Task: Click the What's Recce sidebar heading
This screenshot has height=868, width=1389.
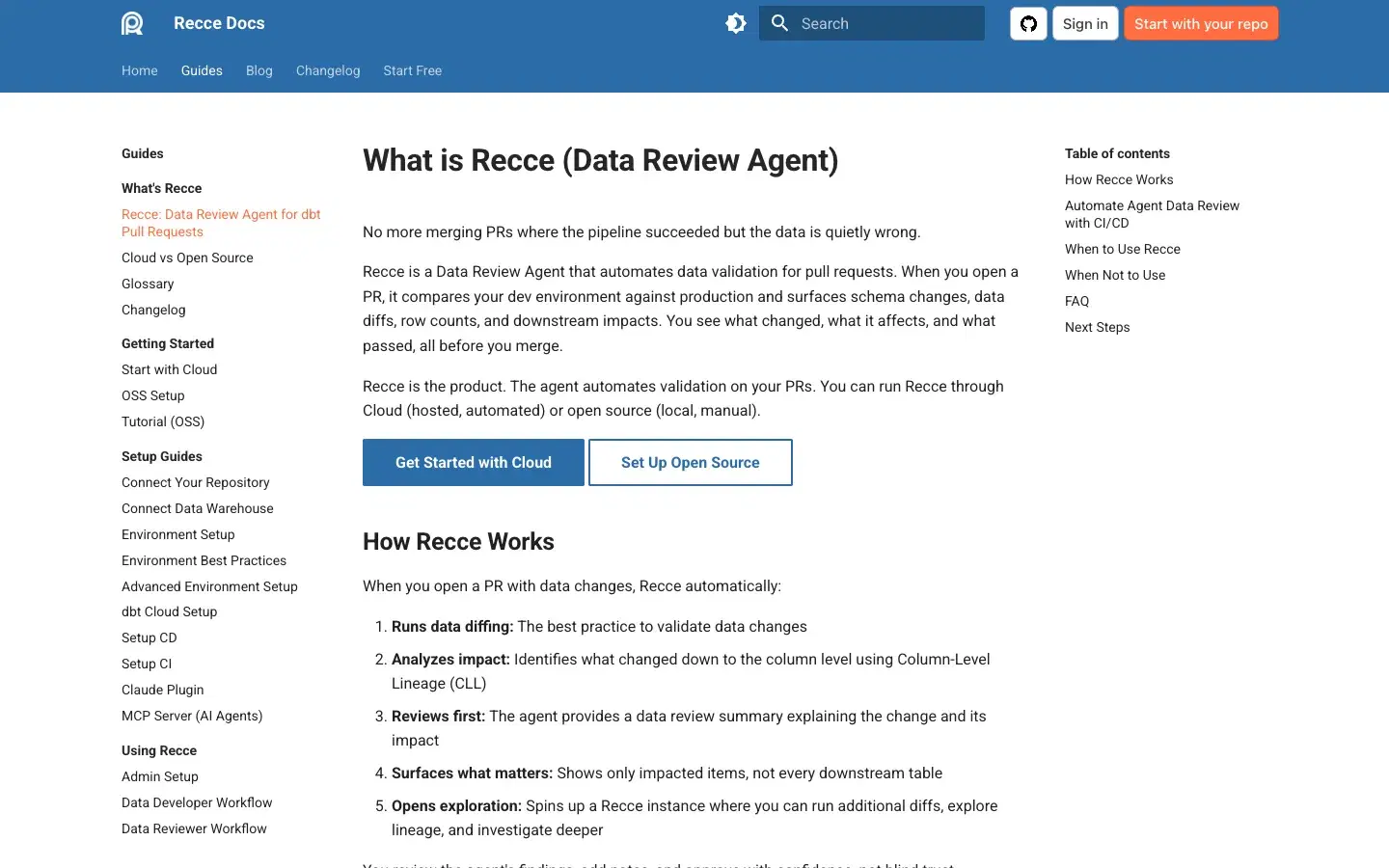Action: tap(162, 188)
